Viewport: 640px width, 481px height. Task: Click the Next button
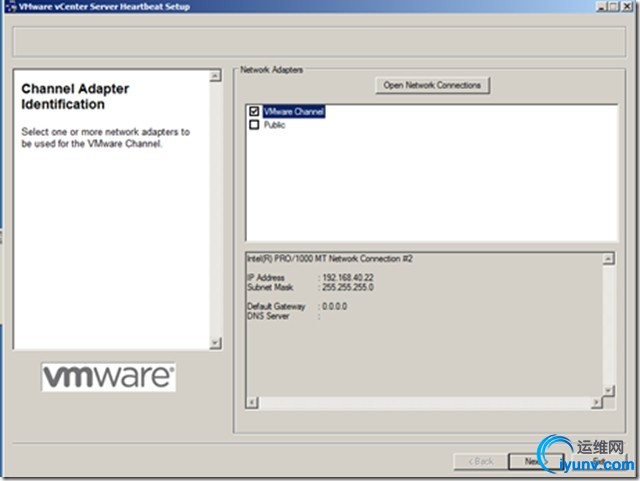pos(536,461)
